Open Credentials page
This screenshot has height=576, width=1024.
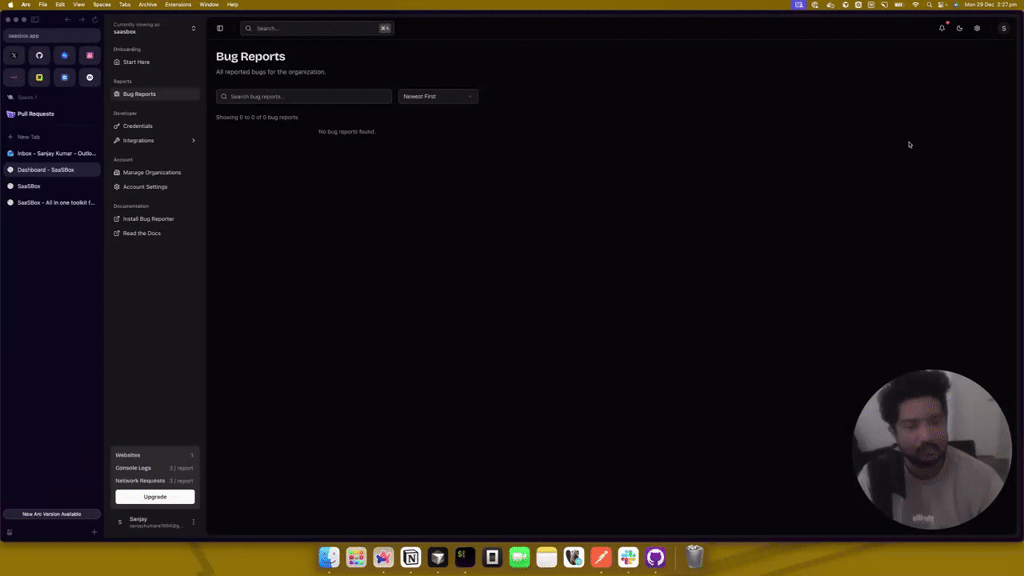[x=155, y=126]
